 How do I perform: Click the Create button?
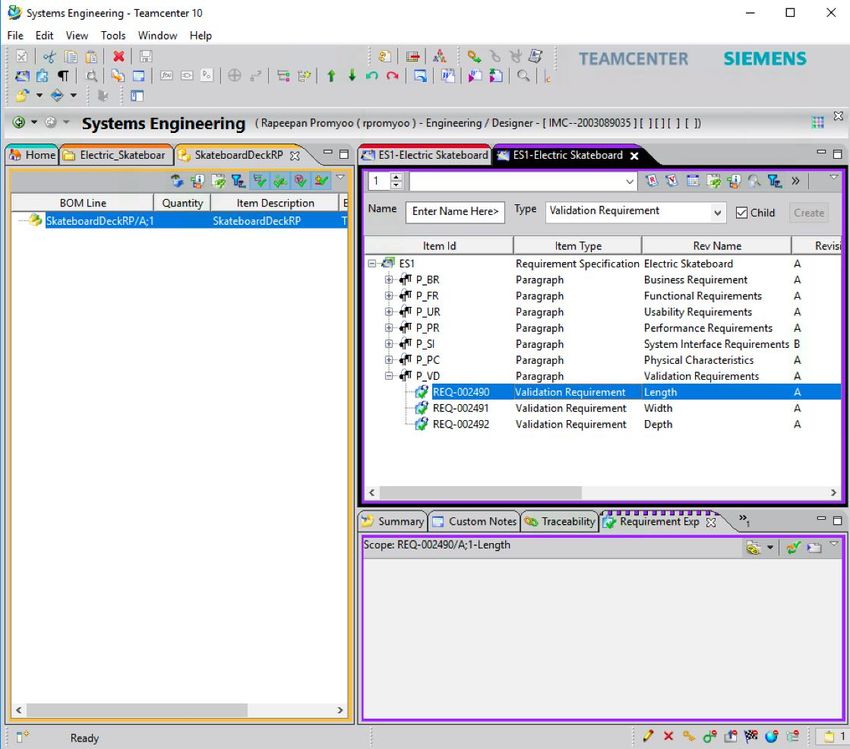(809, 212)
